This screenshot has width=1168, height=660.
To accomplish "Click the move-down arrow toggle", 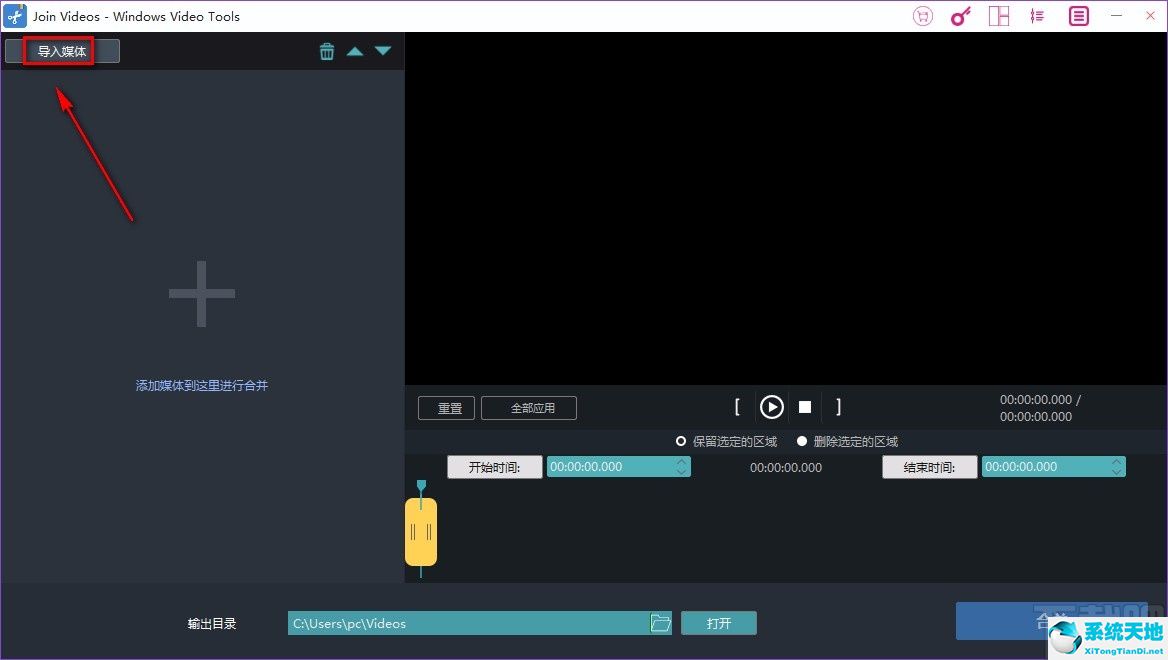I will (x=383, y=50).
